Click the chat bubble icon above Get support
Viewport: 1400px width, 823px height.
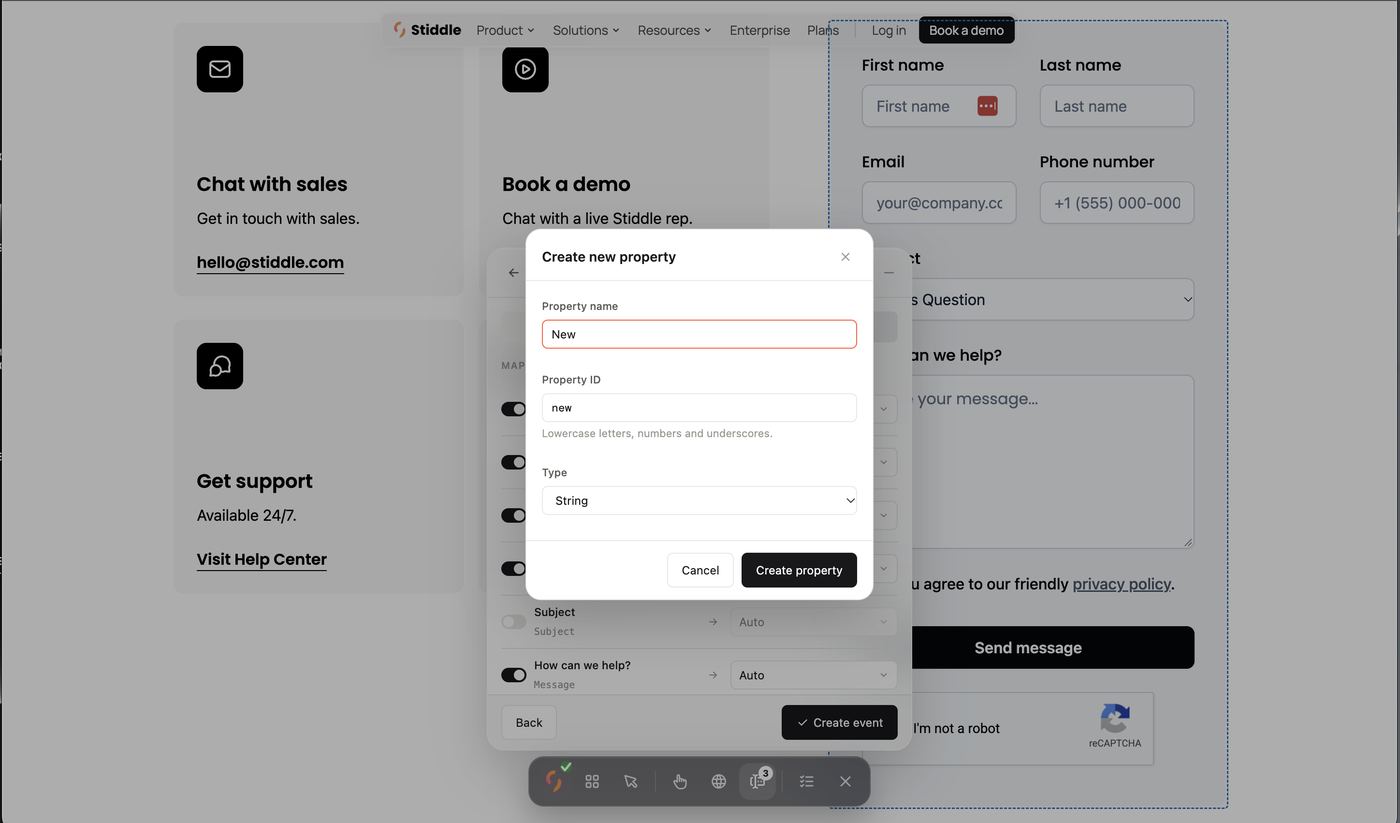(x=220, y=366)
